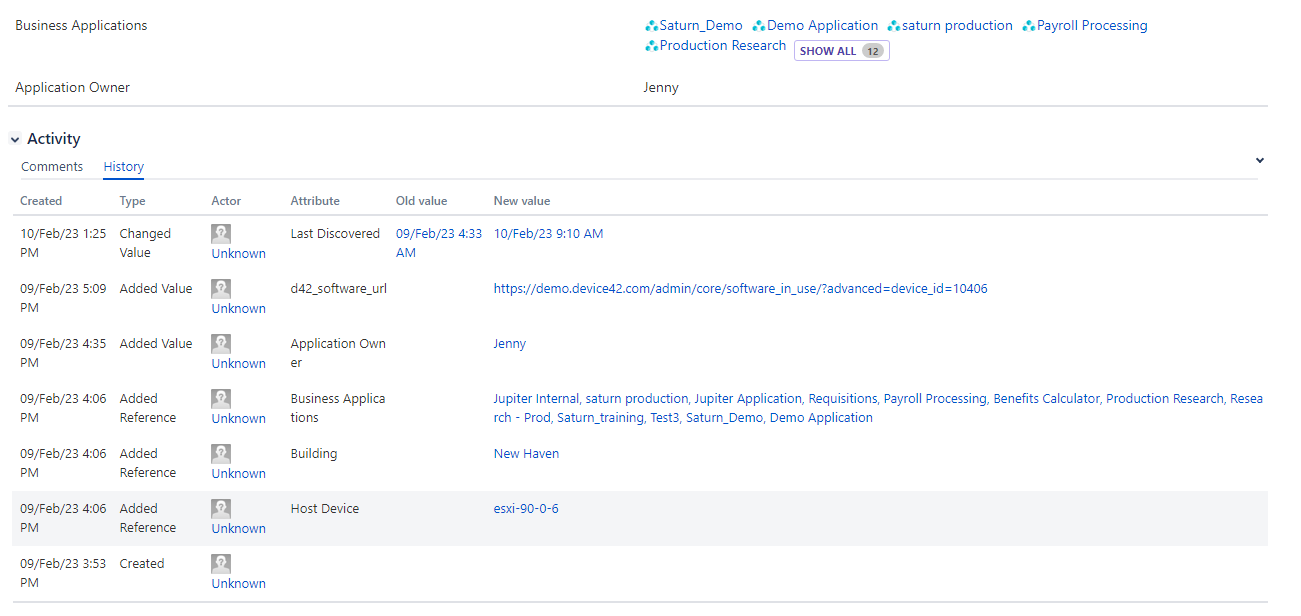The image size is (1301, 616).
Task: Click the Created column header
Action: [41, 201]
